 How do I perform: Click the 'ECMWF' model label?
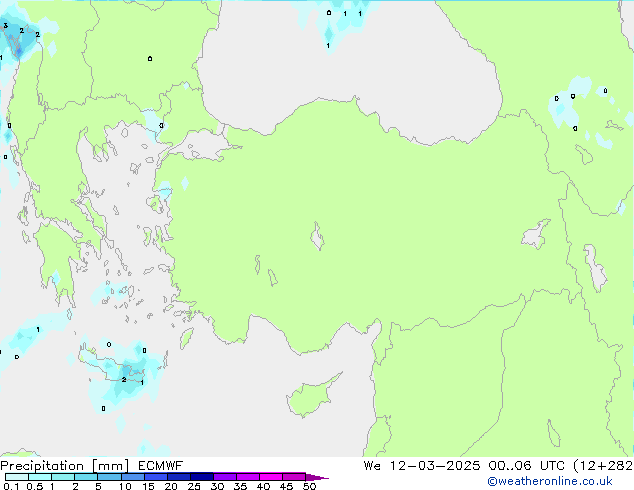[161, 466]
